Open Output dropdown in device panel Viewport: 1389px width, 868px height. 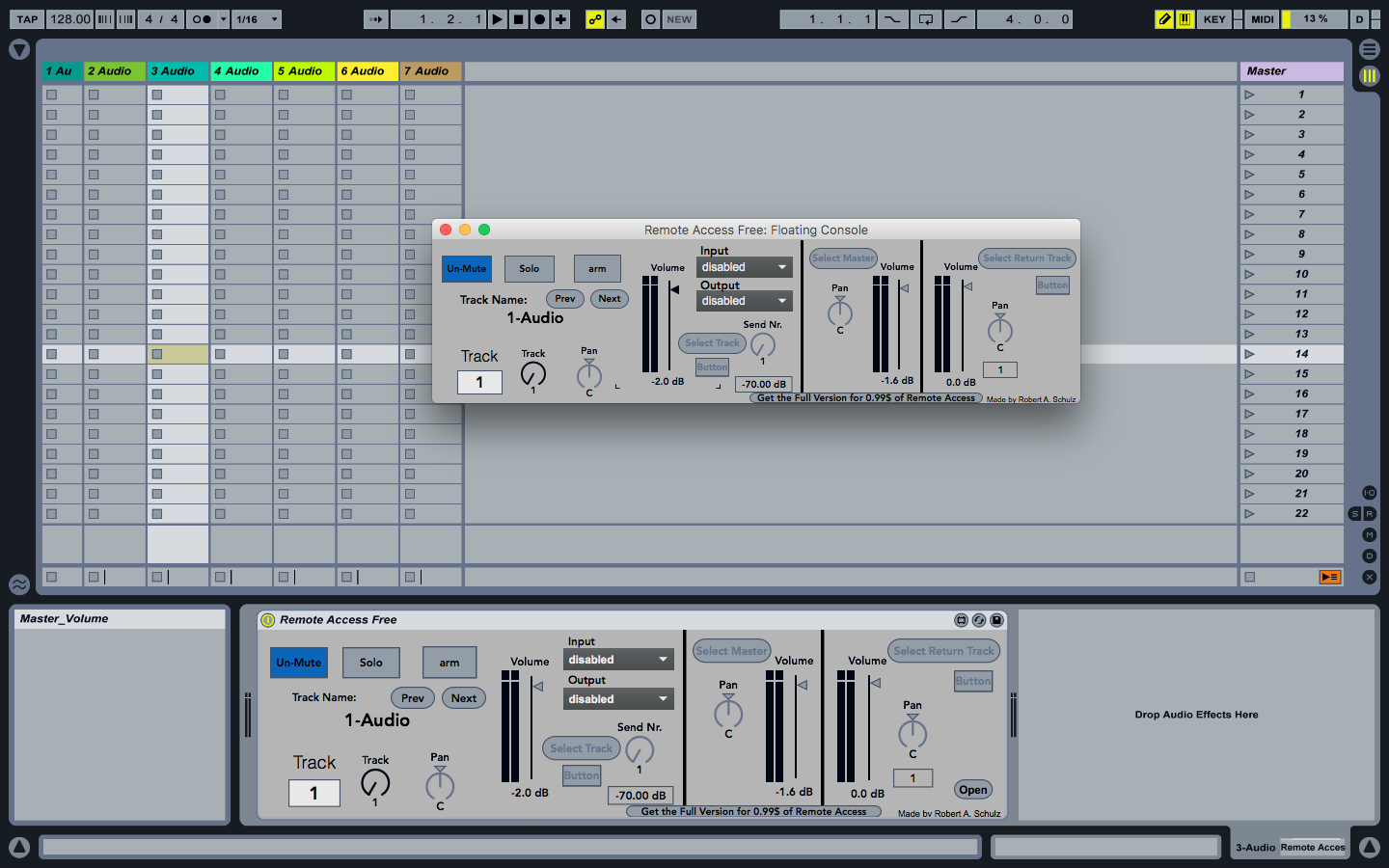click(617, 699)
